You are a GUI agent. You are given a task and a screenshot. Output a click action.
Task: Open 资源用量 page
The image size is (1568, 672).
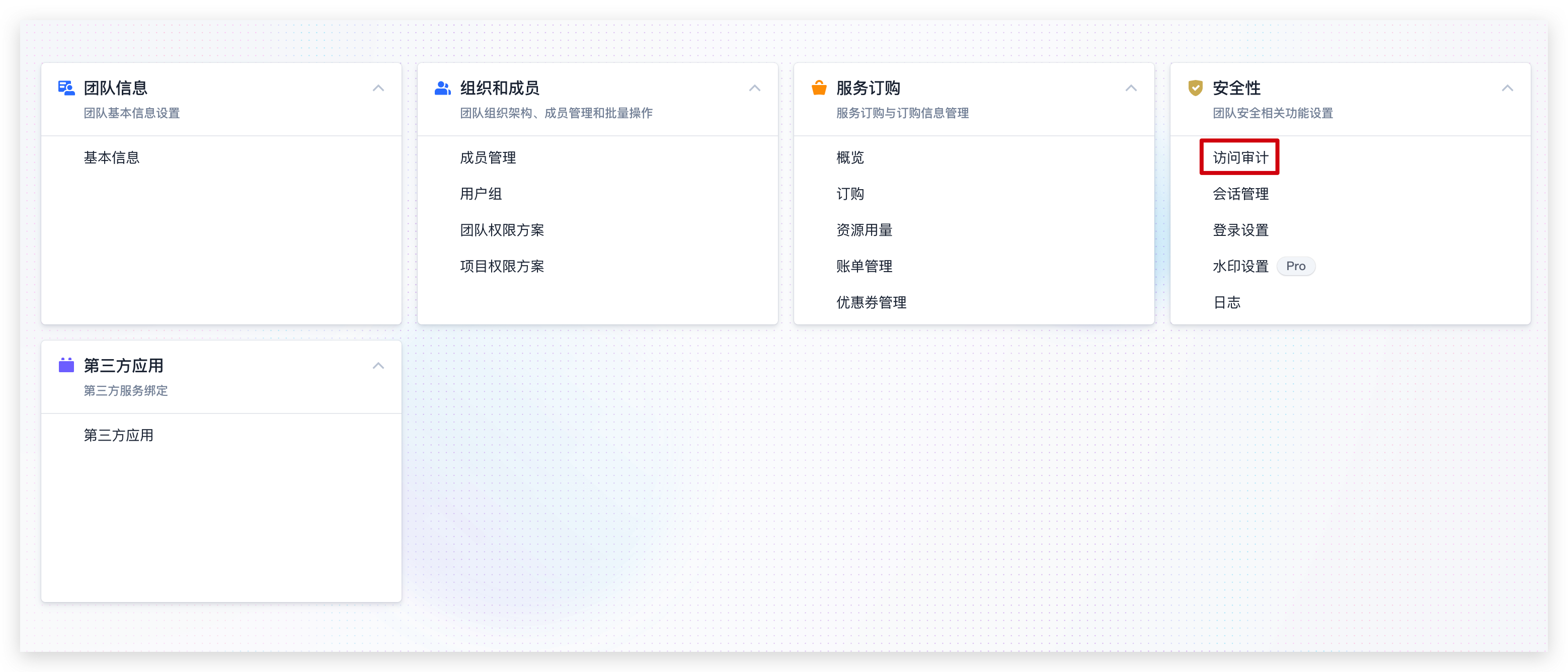(x=864, y=230)
